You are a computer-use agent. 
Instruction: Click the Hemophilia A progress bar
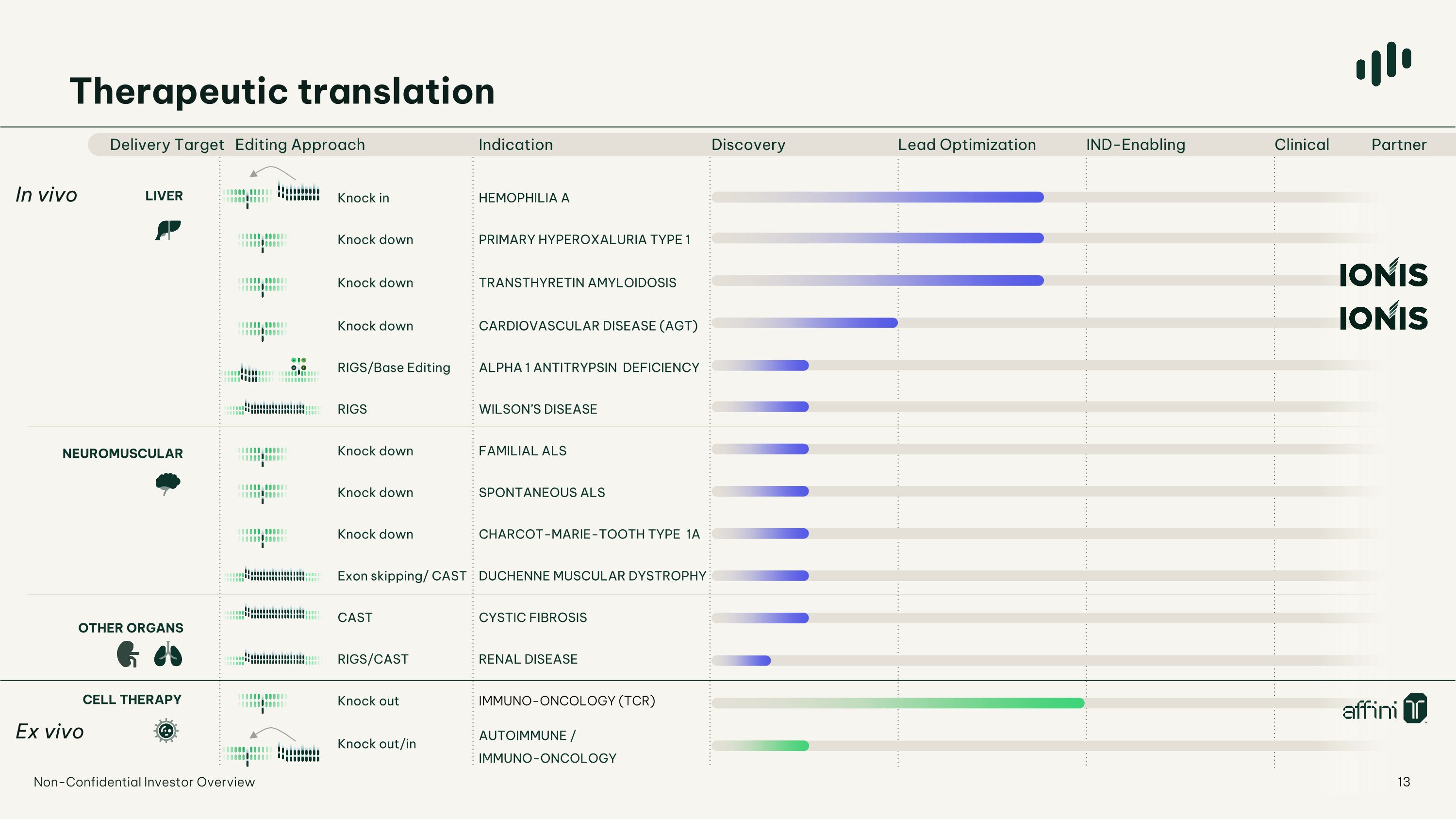click(x=878, y=197)
